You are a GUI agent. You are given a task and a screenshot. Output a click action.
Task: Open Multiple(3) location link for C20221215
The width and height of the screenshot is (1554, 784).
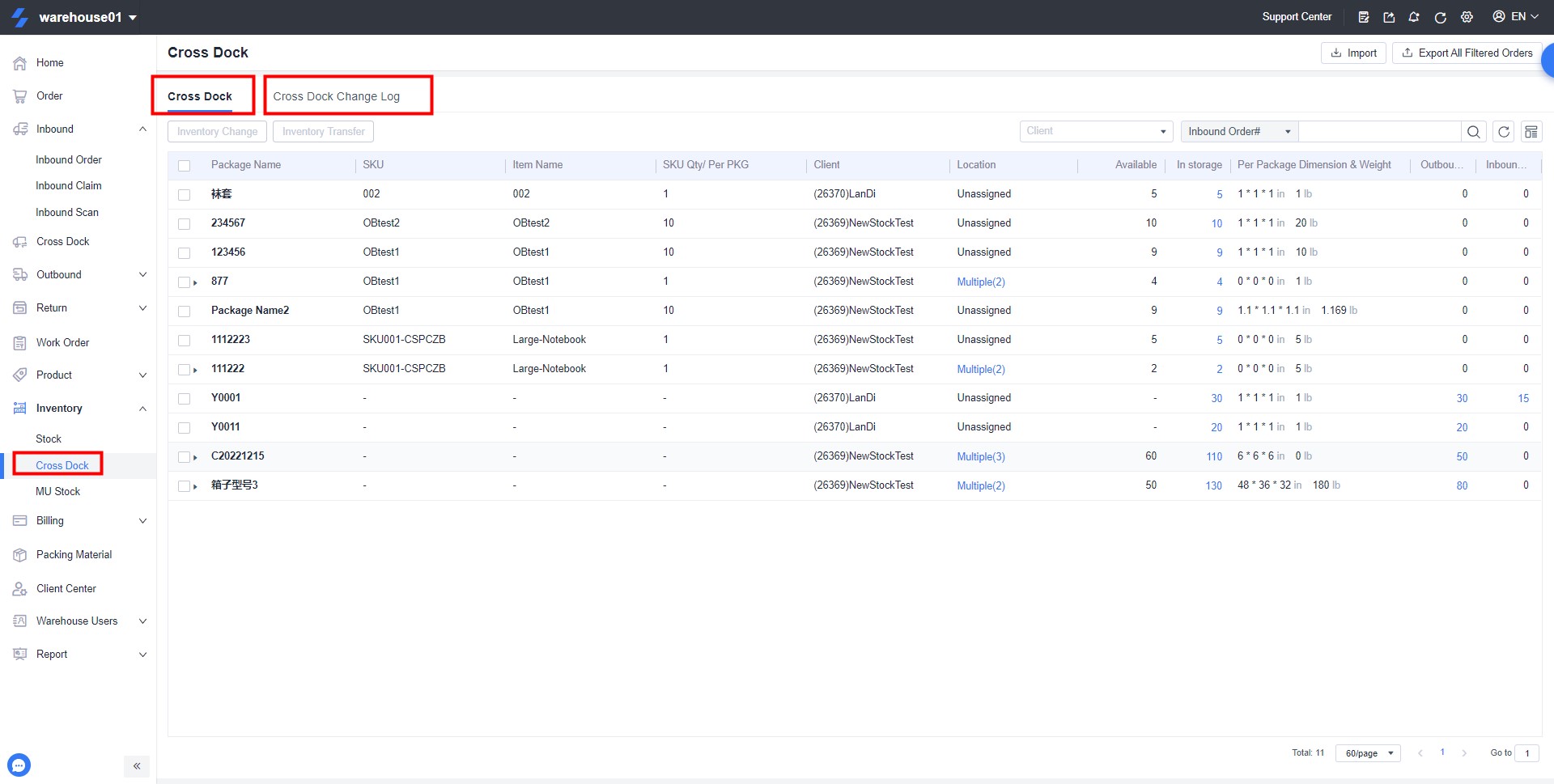tap(980, 456)
